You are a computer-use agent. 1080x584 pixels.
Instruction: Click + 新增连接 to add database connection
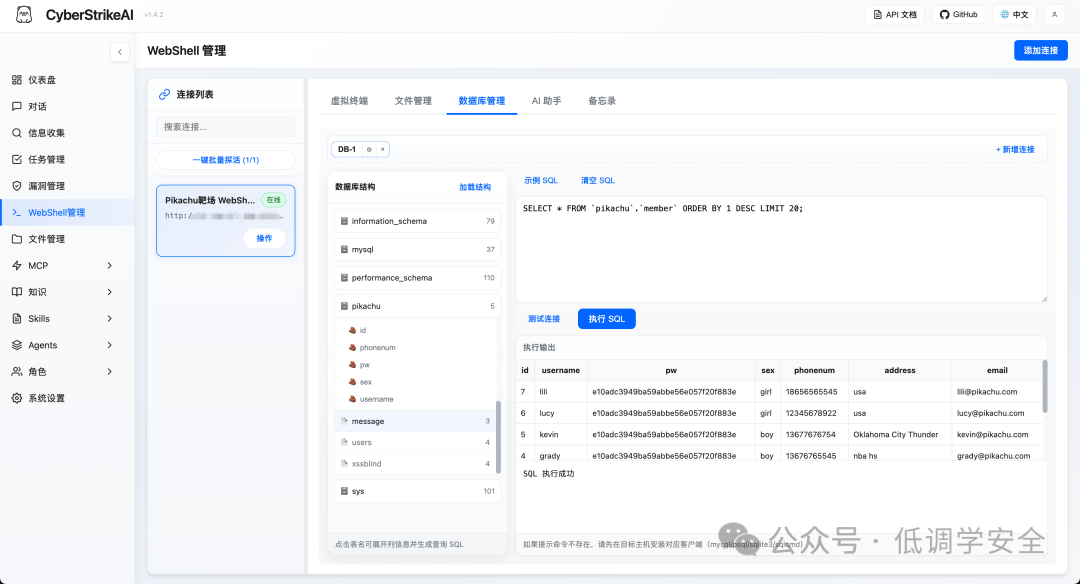pyautogui.click(x=1015, y=149)
